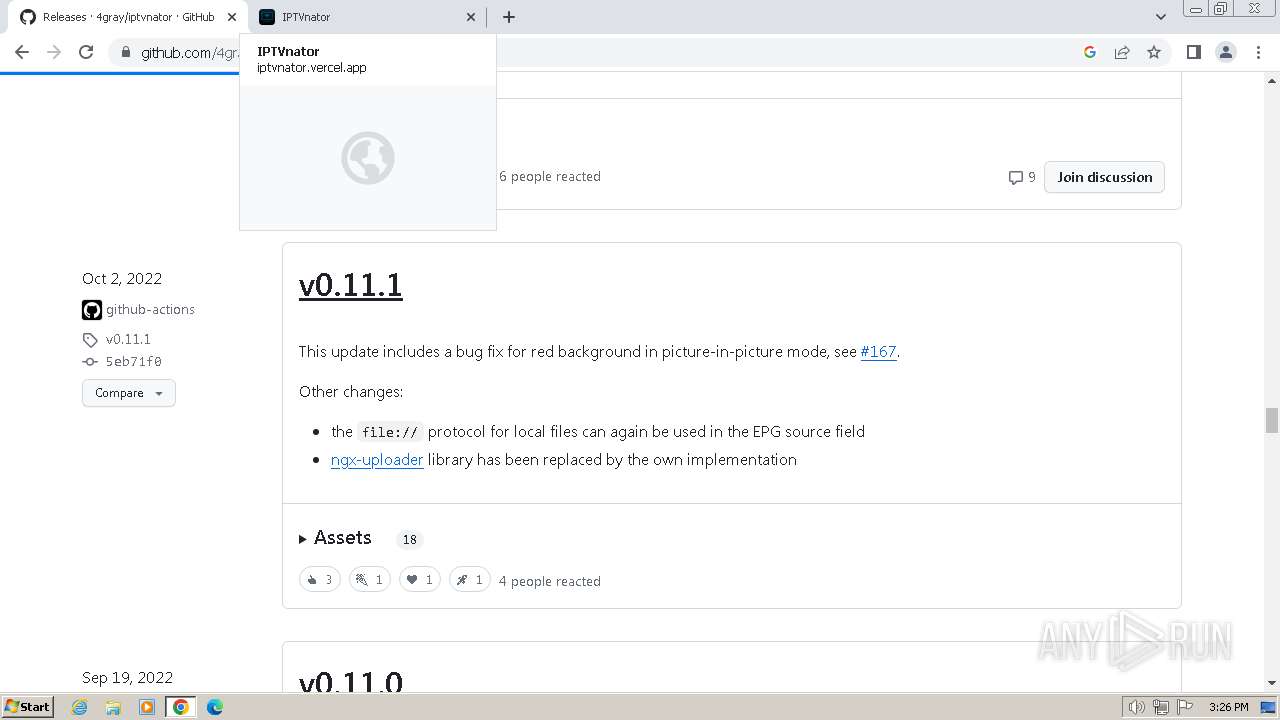This screenshot has height=720, width=1280.
Task: Open the Chrome profile avatar
Action: coord(1226,52)
